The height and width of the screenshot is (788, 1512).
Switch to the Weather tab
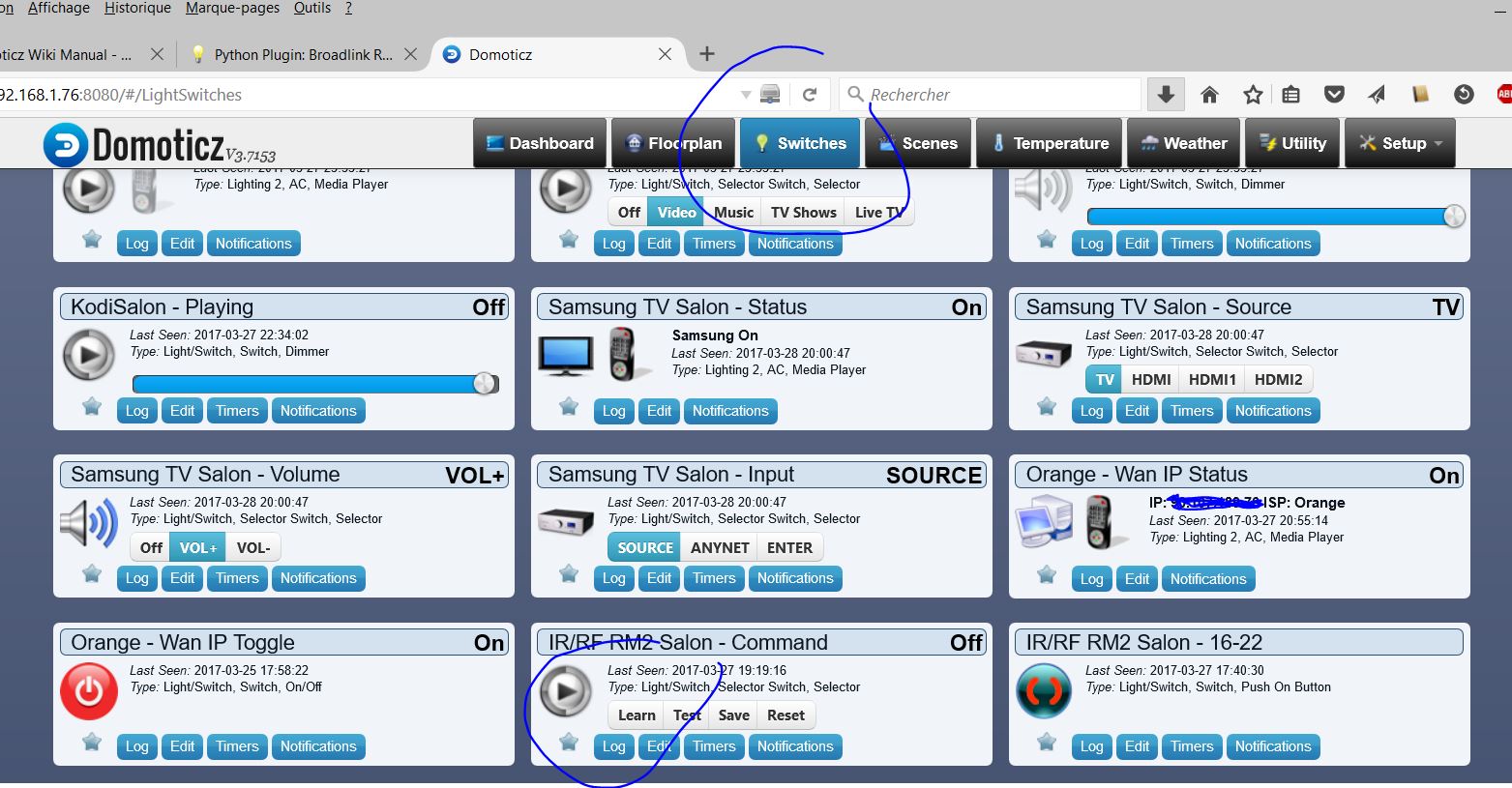[1183, 143]
